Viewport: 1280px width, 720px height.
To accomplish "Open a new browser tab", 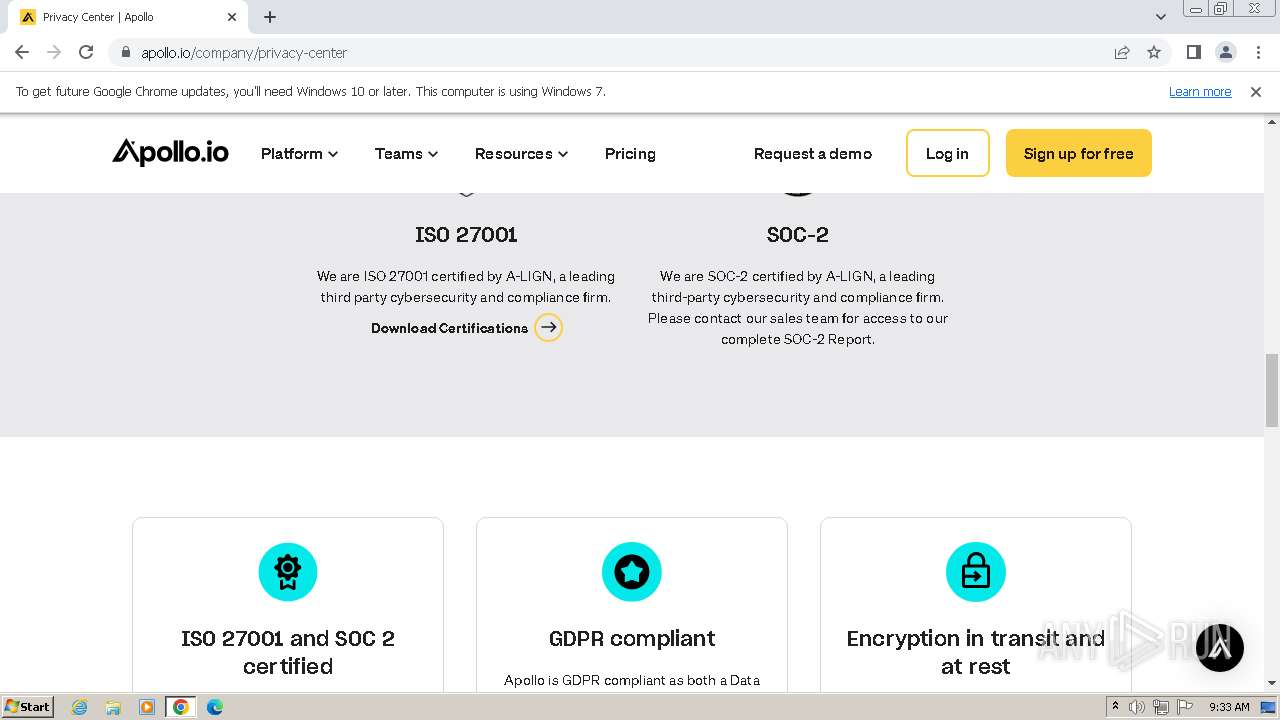I will 270,17.
